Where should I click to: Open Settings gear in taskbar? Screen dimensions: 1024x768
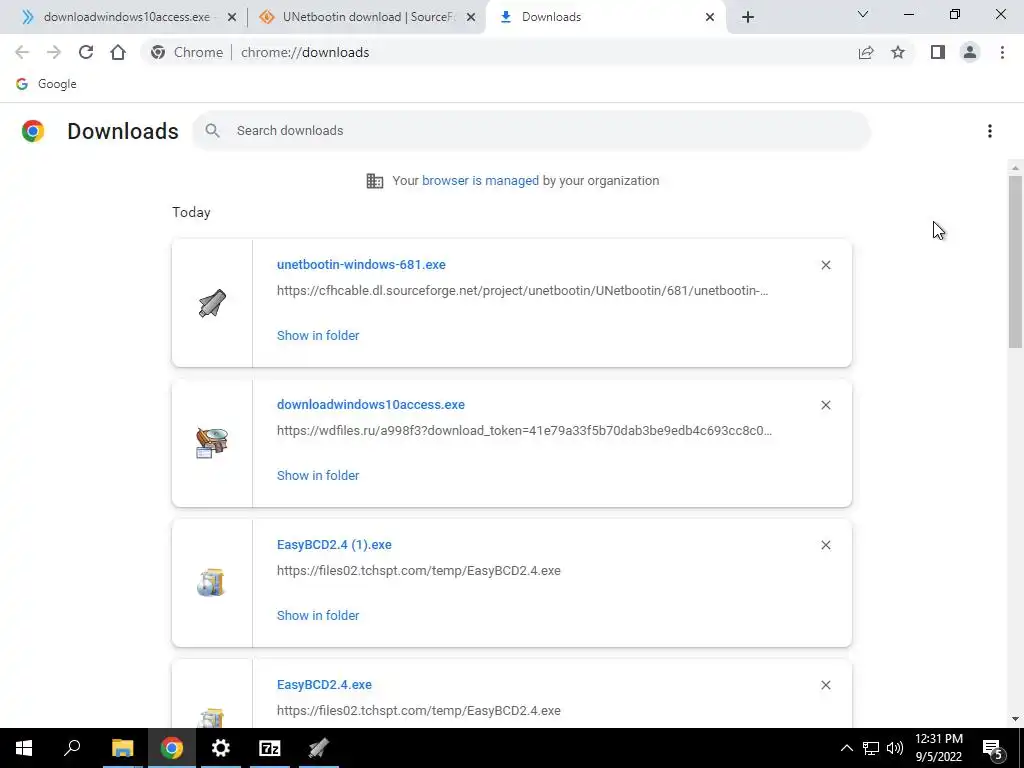(221, 748)
